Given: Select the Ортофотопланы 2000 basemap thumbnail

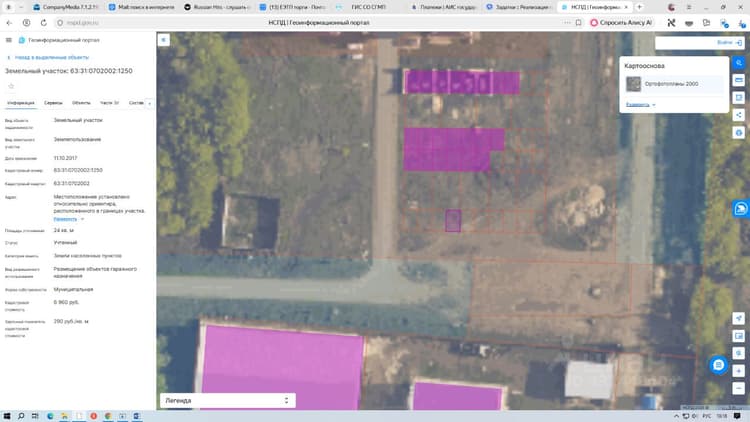Looking at the screenshot, I should point(633,84).
